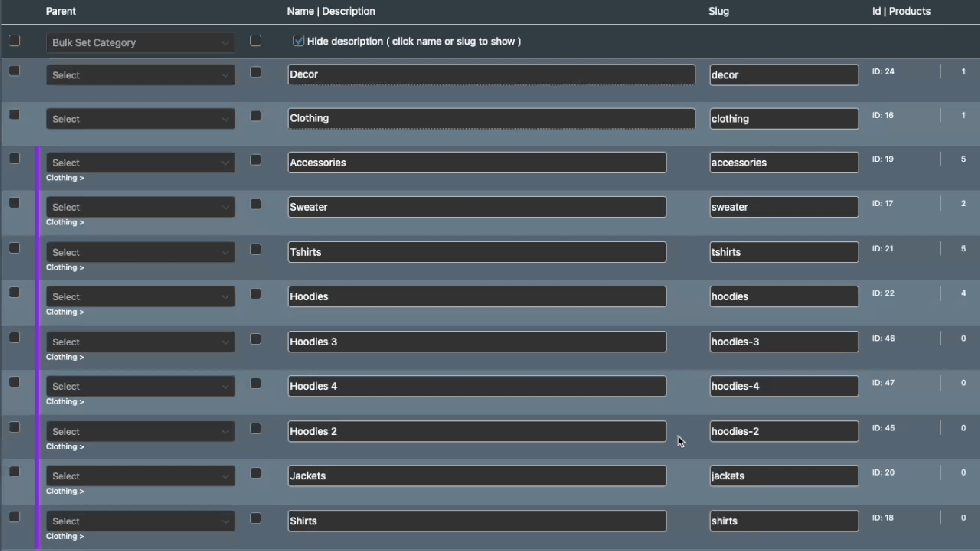Tick the Hoodies 3 row checkbox
This screenshot has height=551, width=980.
[14, 337]
